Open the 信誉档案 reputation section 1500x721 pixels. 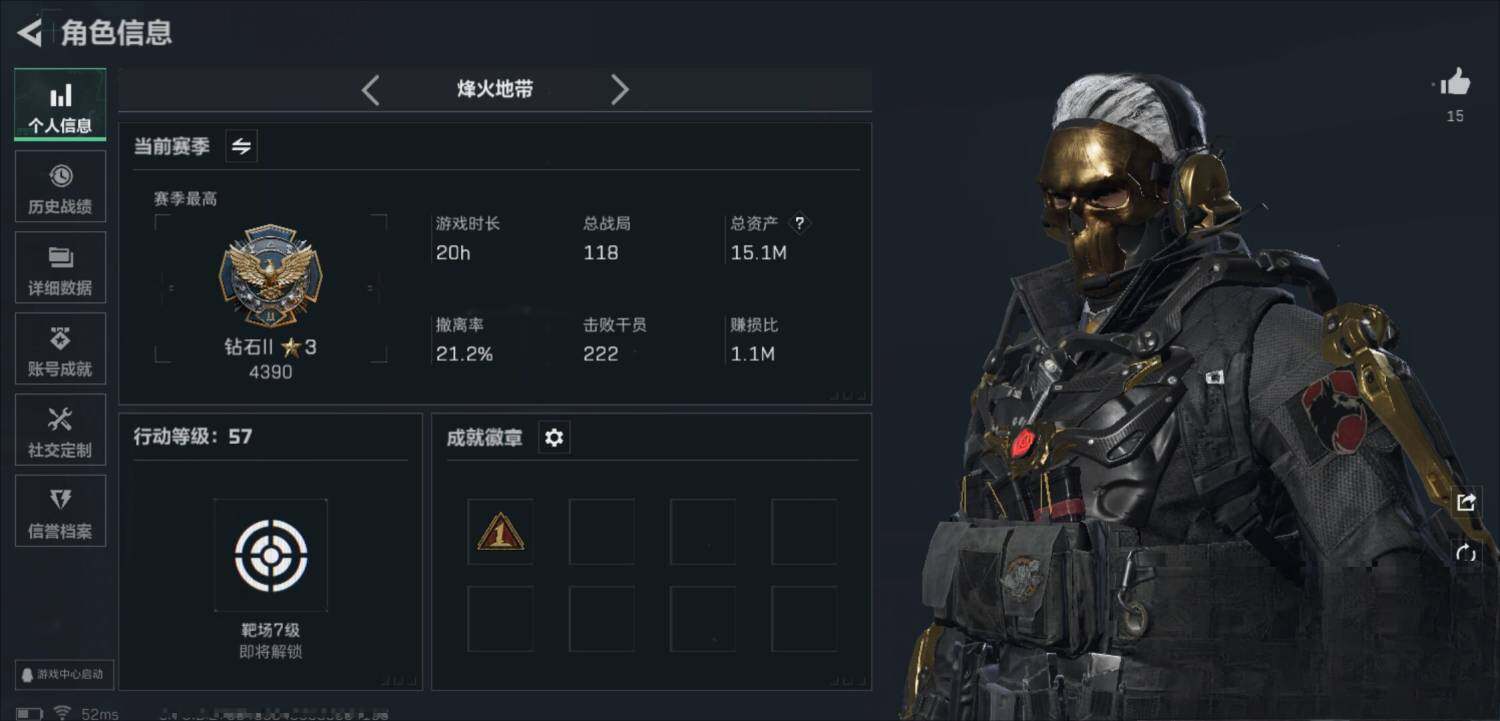point(60,511)
